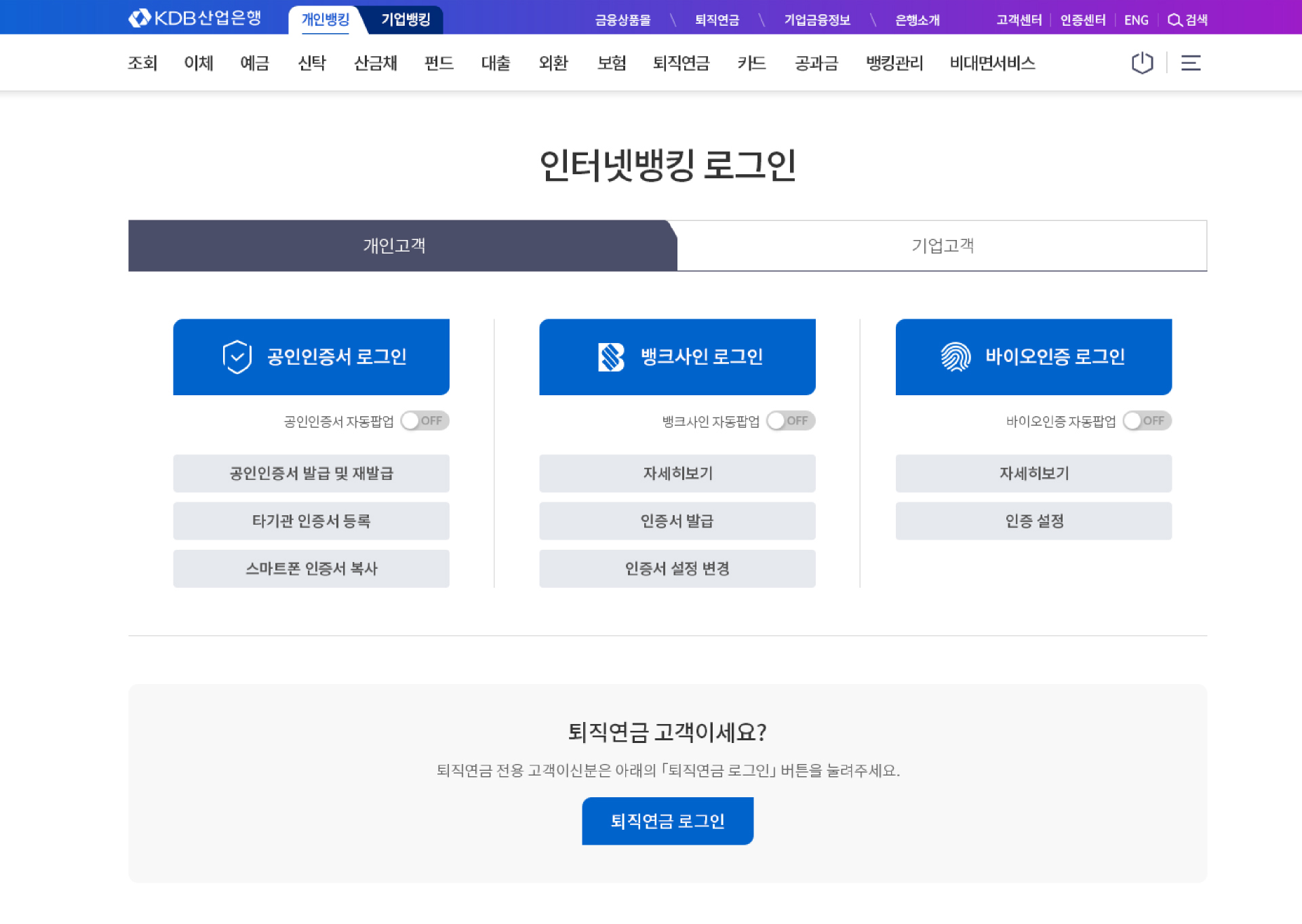This screenshot has height=924, width=1302.
Task: Switch to 개인뱅킹 top tab
Action: click(325, 20)
